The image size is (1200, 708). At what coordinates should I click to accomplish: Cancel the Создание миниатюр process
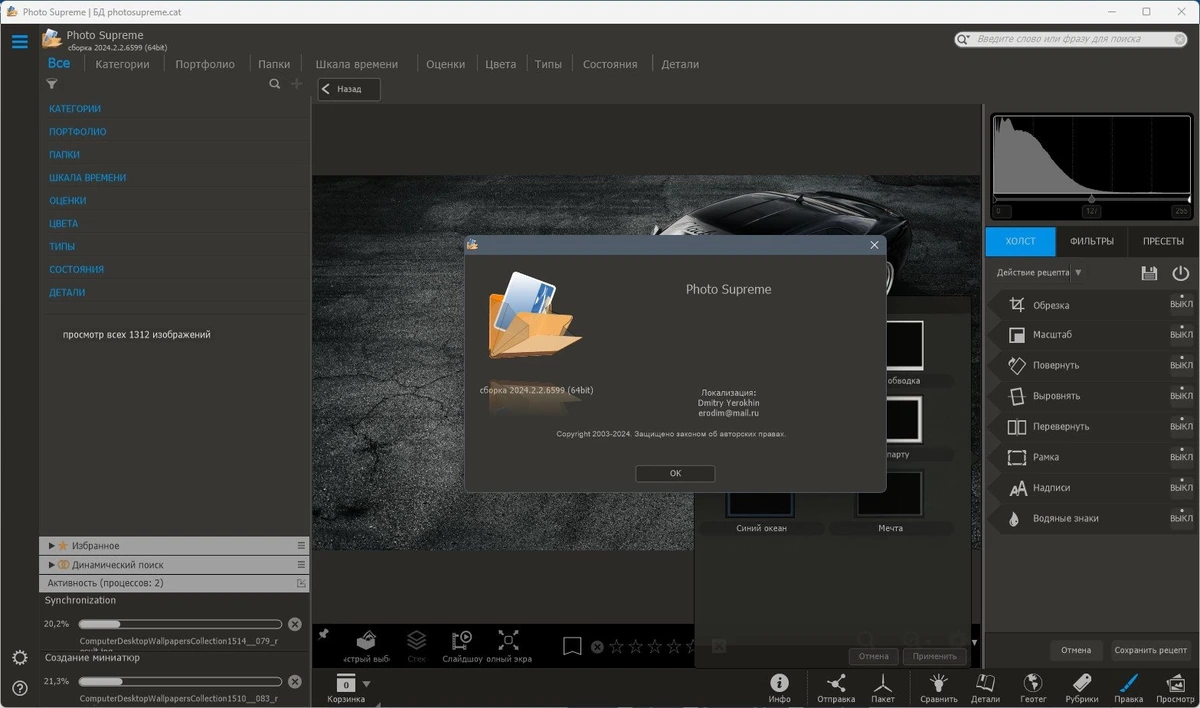click(294, 682)
